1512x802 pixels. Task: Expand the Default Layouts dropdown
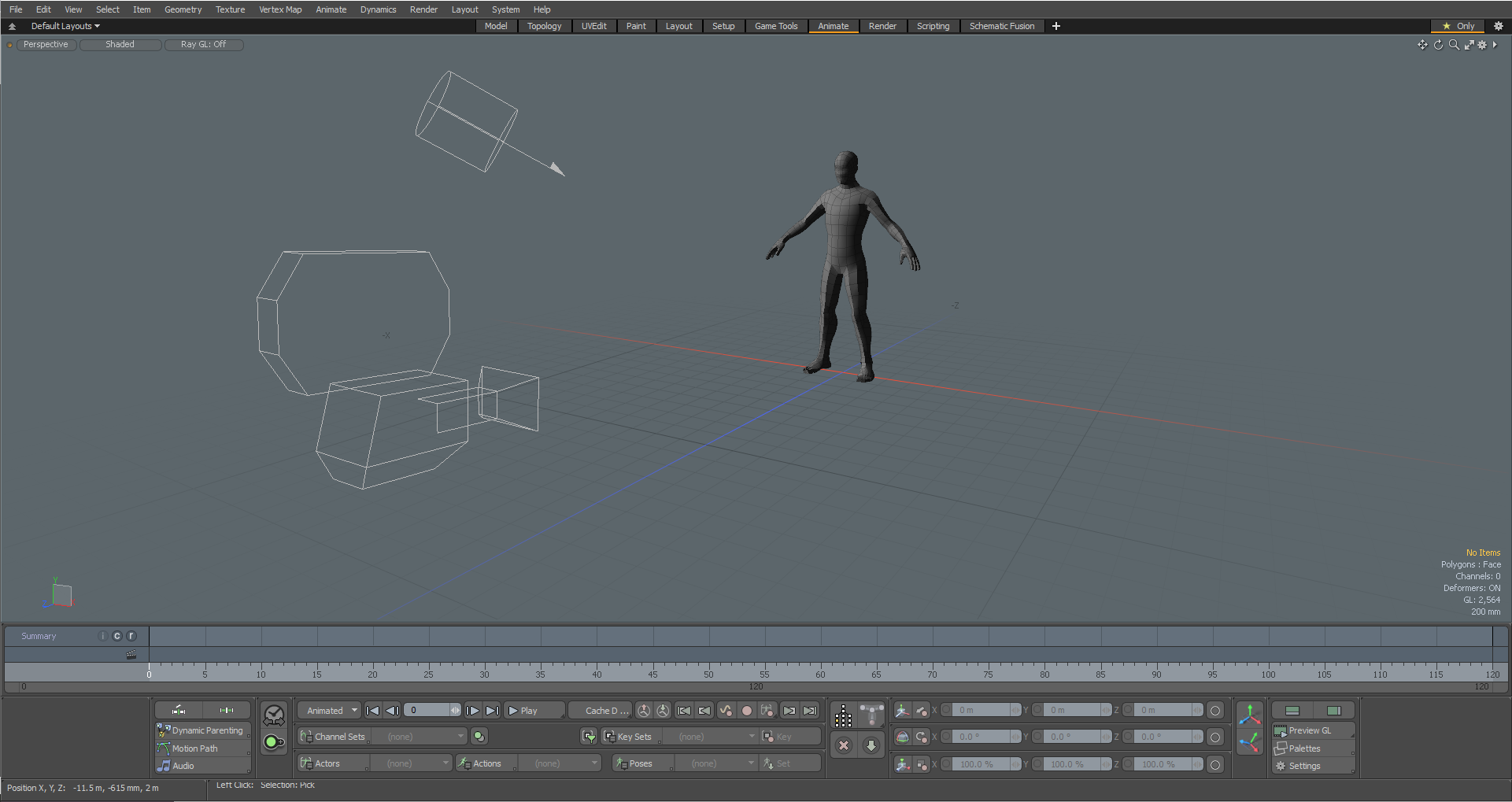point(65,26)
